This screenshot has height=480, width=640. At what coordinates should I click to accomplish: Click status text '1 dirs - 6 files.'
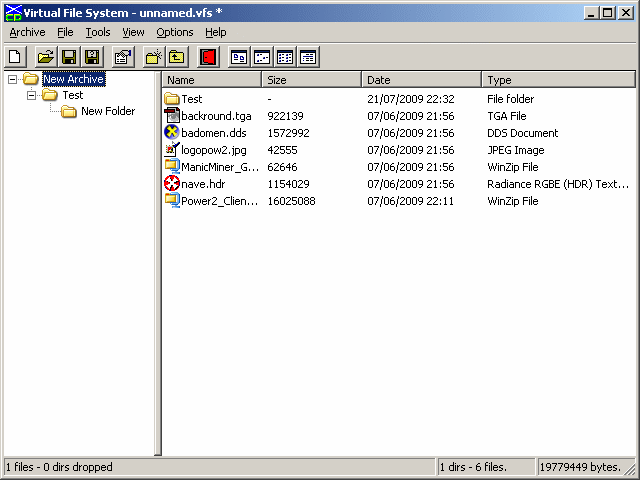(473, 467)
